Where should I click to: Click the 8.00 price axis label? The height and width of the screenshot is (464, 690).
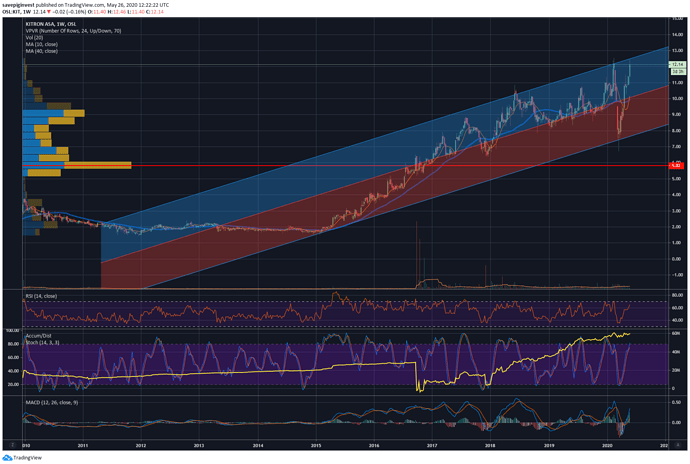point(677,131)
